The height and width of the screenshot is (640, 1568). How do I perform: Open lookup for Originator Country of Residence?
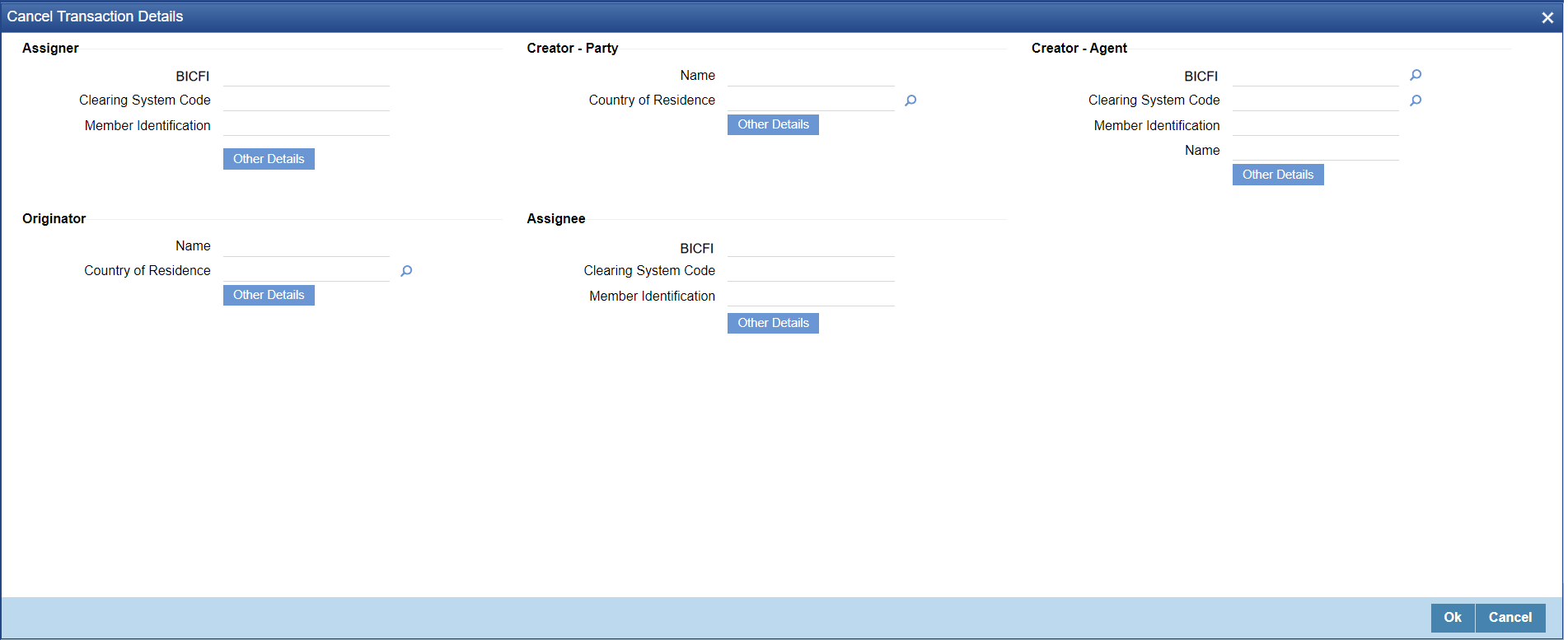tap(406, 271)
